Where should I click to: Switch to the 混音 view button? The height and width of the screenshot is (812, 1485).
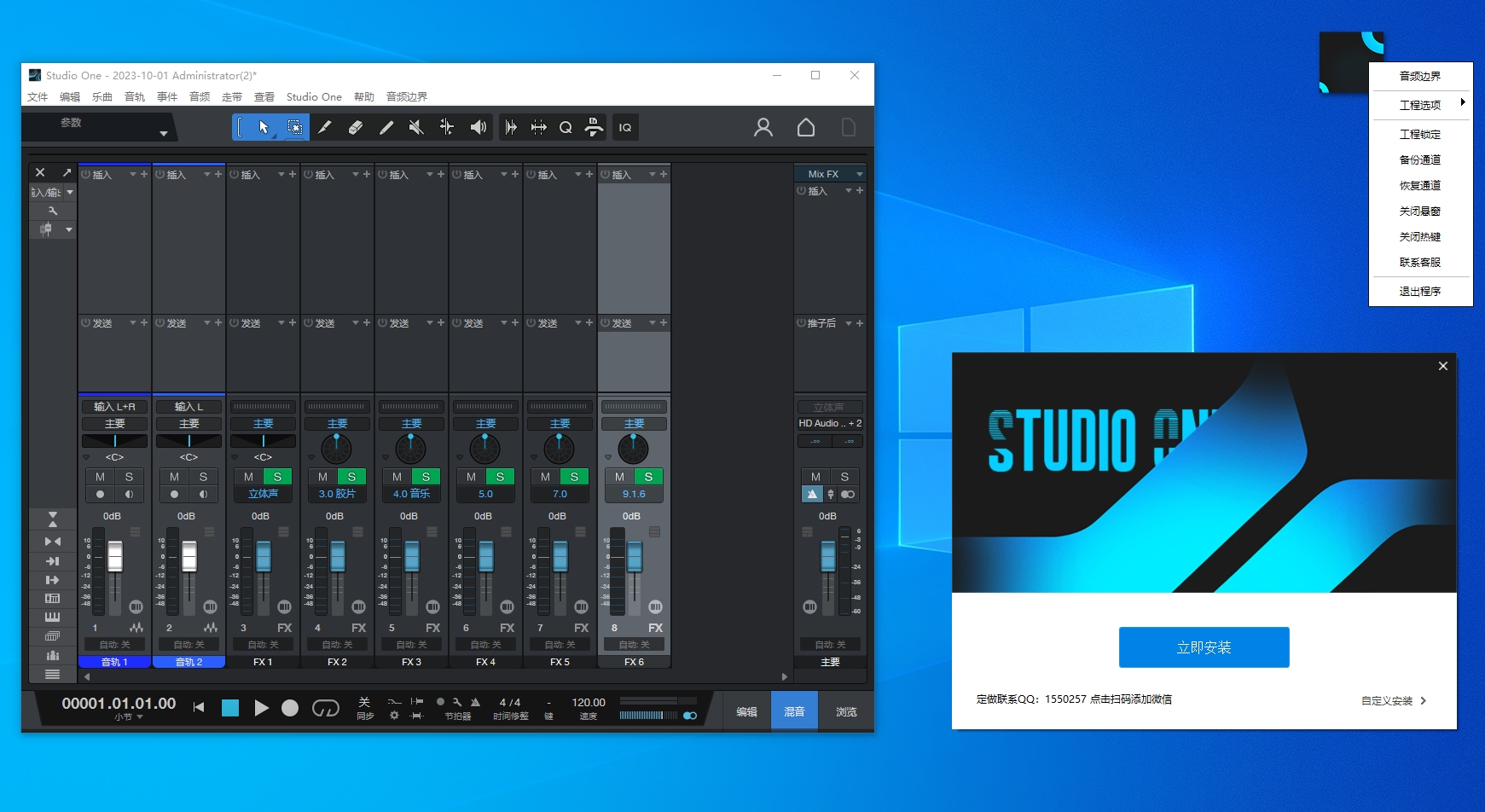pyautogui.click(x=794, y=711)
